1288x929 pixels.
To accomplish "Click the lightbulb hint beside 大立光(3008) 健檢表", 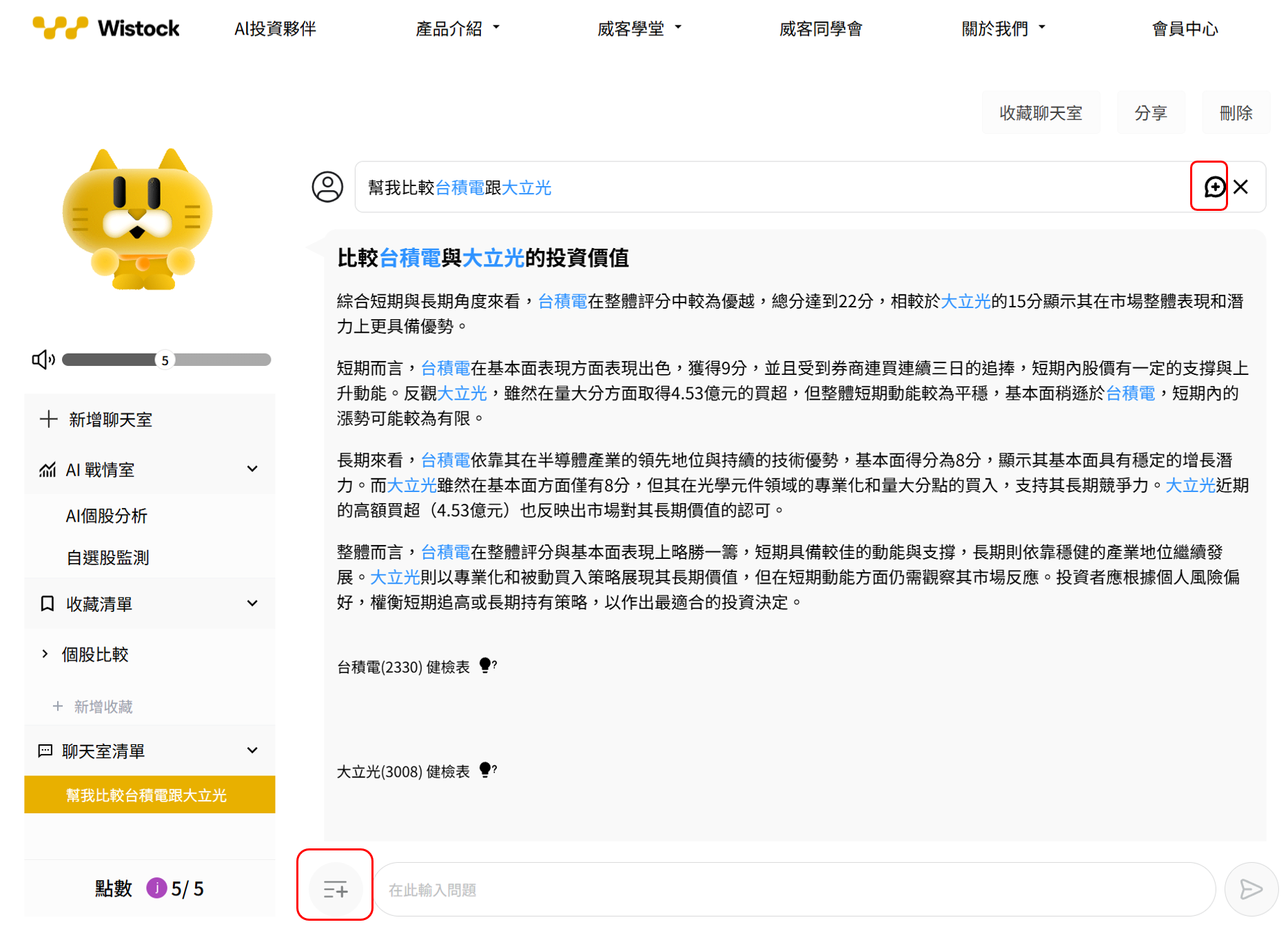I will (x=487, y=770).
